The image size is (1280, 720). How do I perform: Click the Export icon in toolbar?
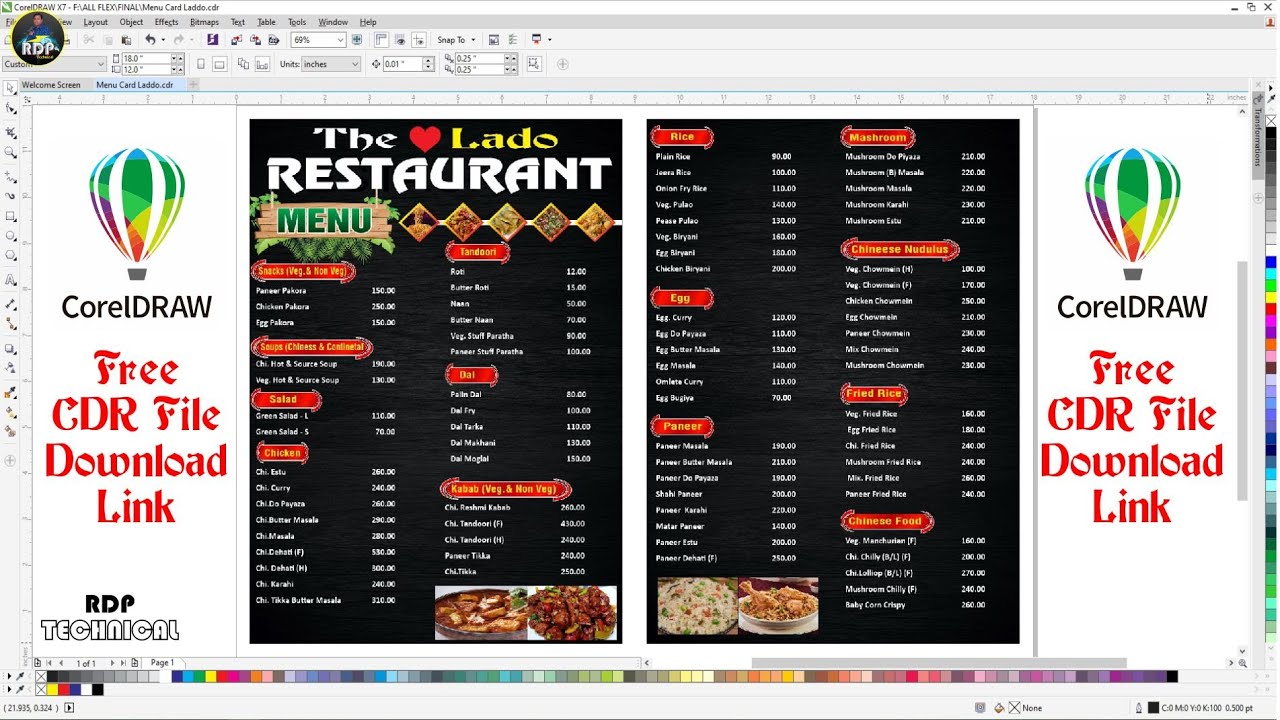pos(255,40)
